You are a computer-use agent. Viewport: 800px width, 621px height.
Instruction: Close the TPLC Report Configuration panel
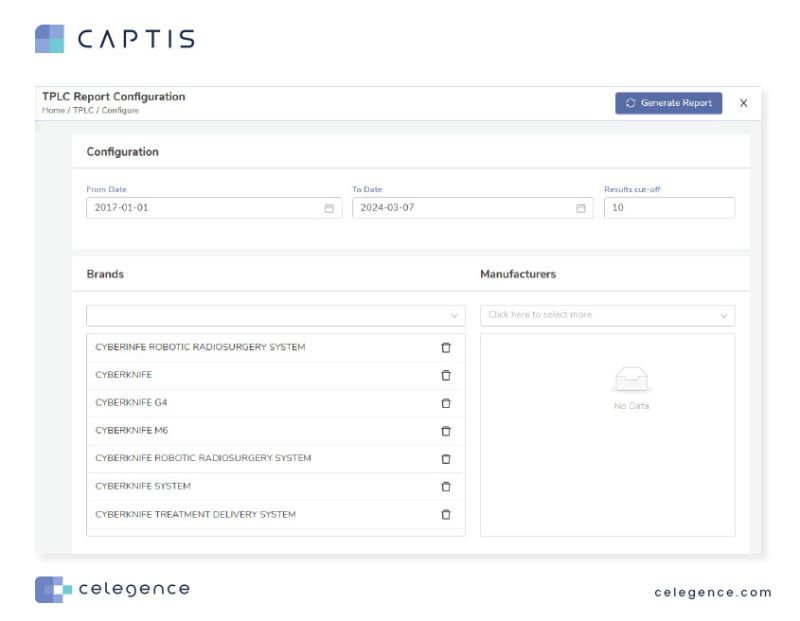pyautogui.click(x=743, y=102)
